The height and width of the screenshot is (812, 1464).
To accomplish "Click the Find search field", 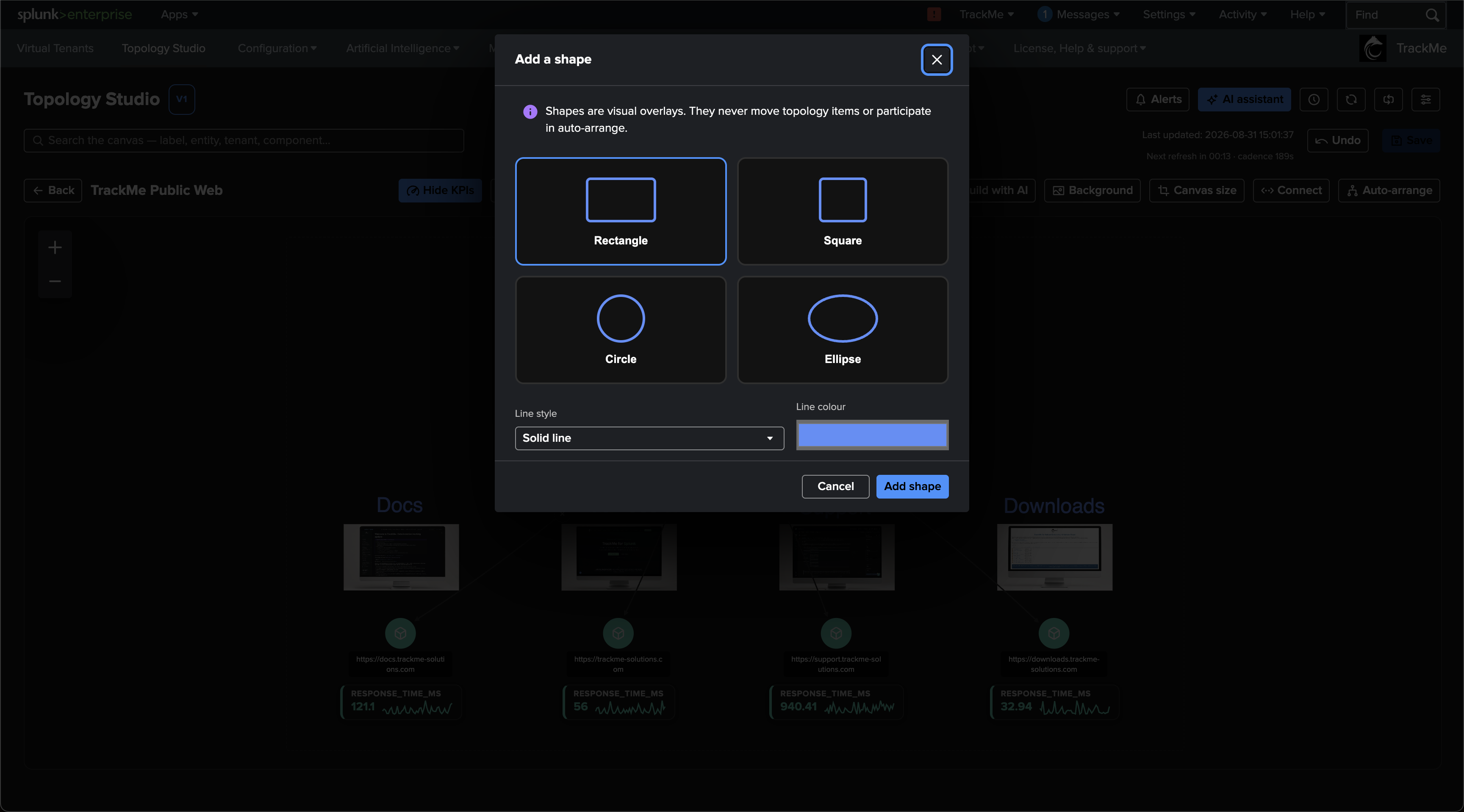I will (x=1395, y=15).
